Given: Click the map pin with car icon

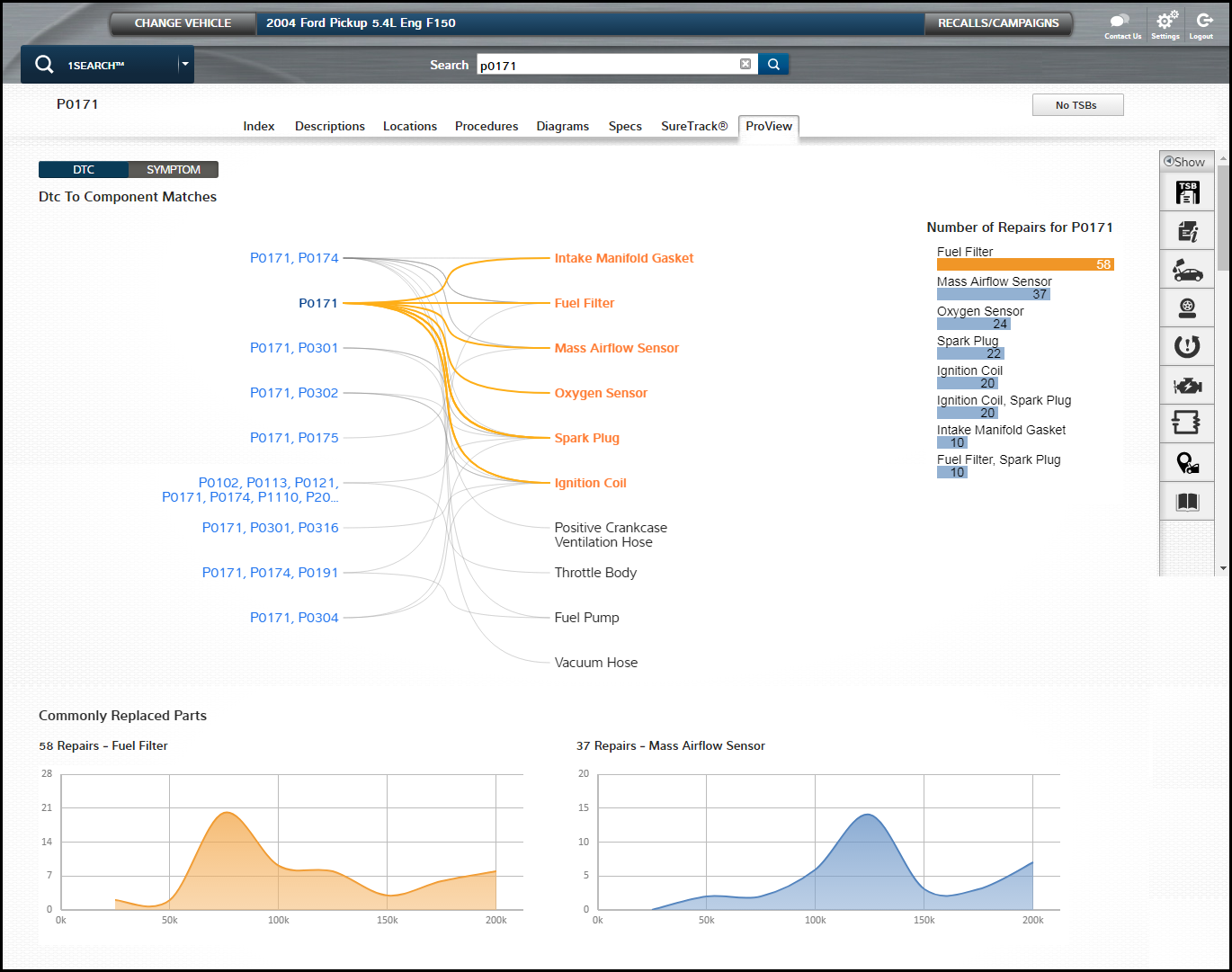Looking at the screenshot, I should tap(1187, 463).
